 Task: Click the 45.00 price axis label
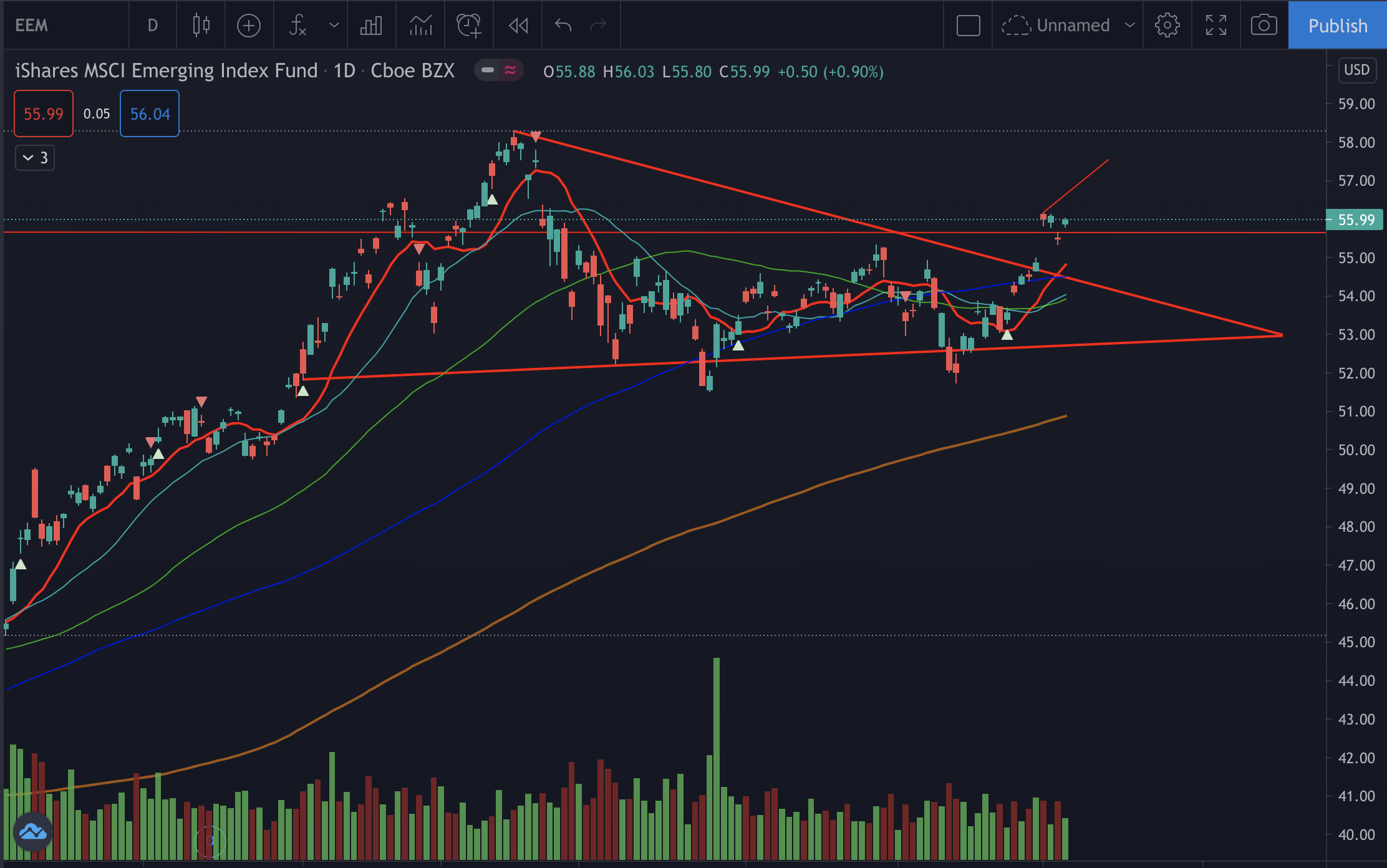pos(1356,642)
